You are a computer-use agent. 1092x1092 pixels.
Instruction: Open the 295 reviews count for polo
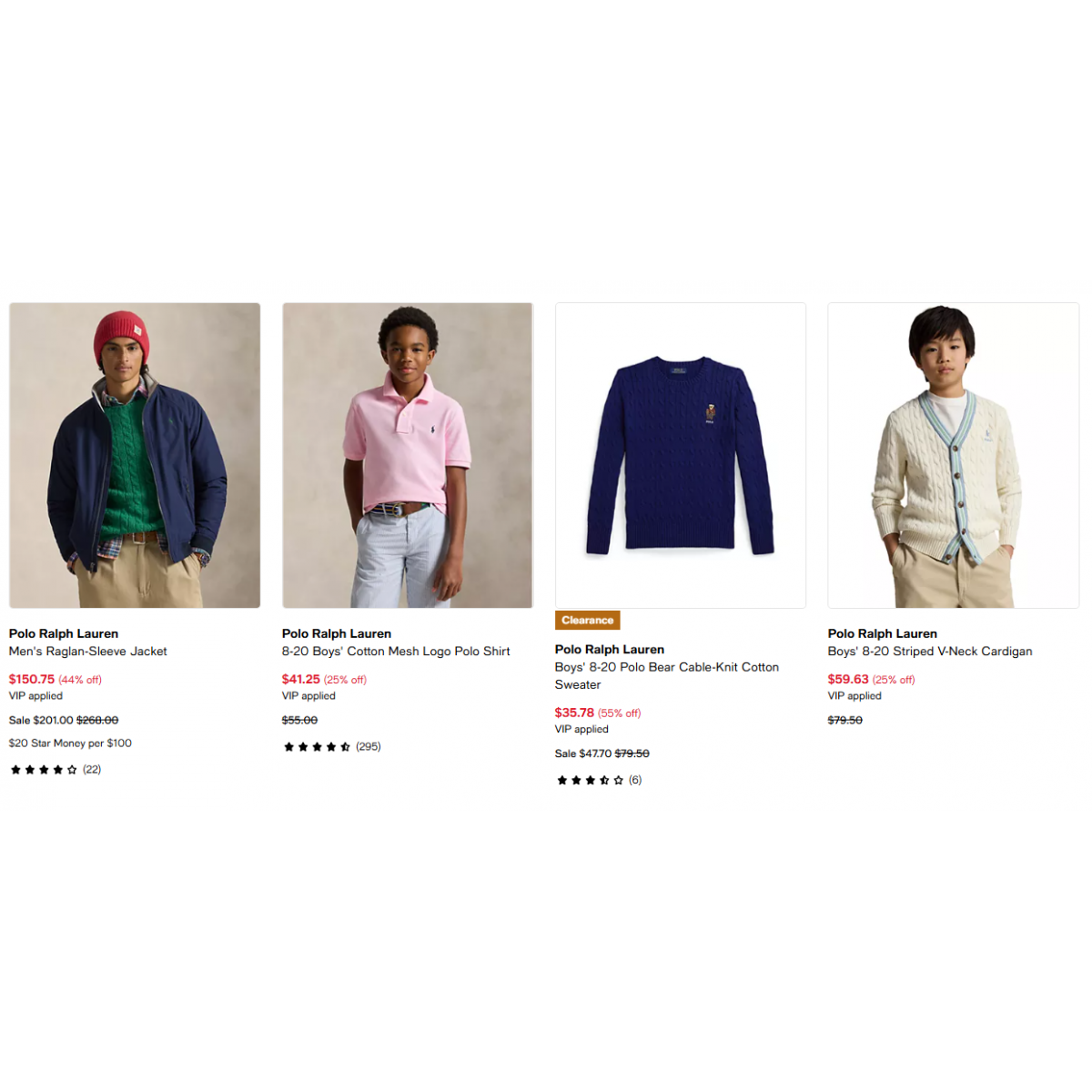click(369, 747)
